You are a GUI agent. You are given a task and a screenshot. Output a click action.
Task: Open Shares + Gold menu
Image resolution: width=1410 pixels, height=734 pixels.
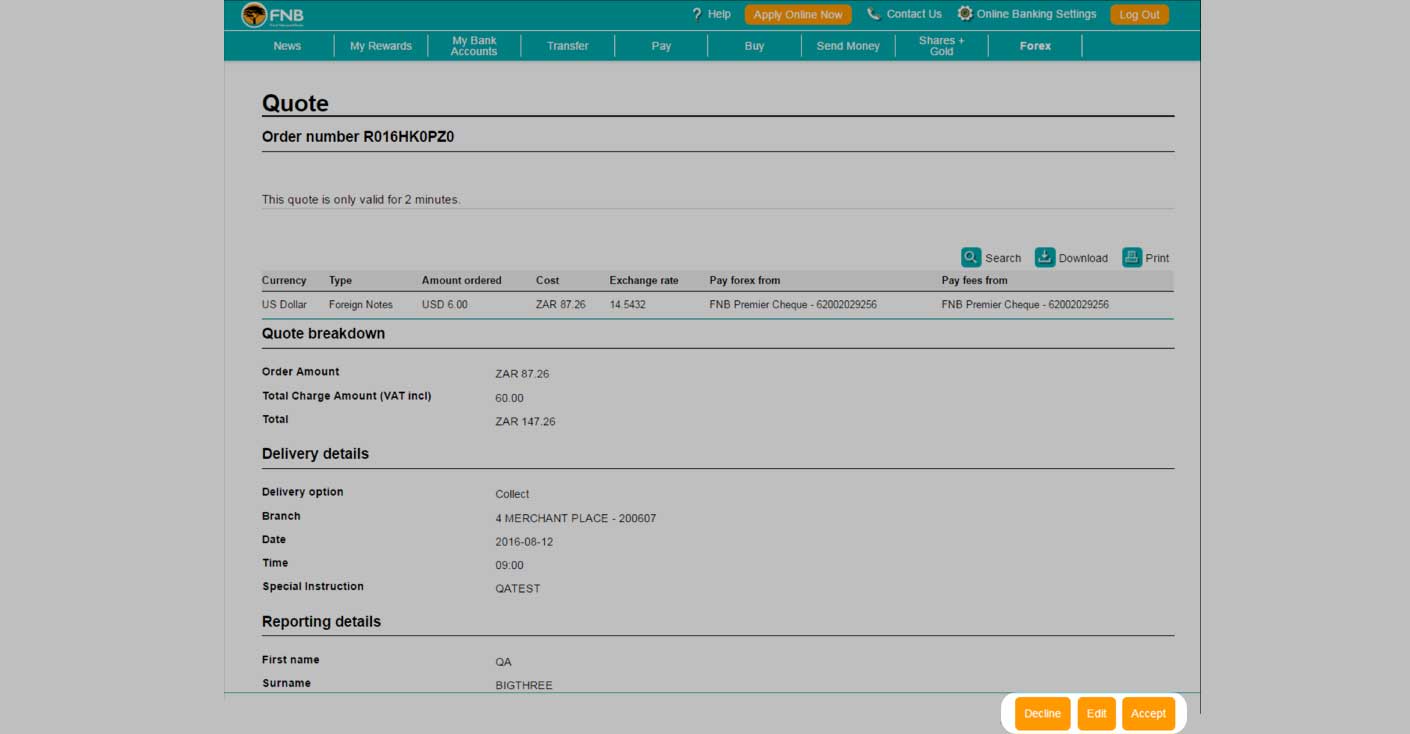coord(942,46)
